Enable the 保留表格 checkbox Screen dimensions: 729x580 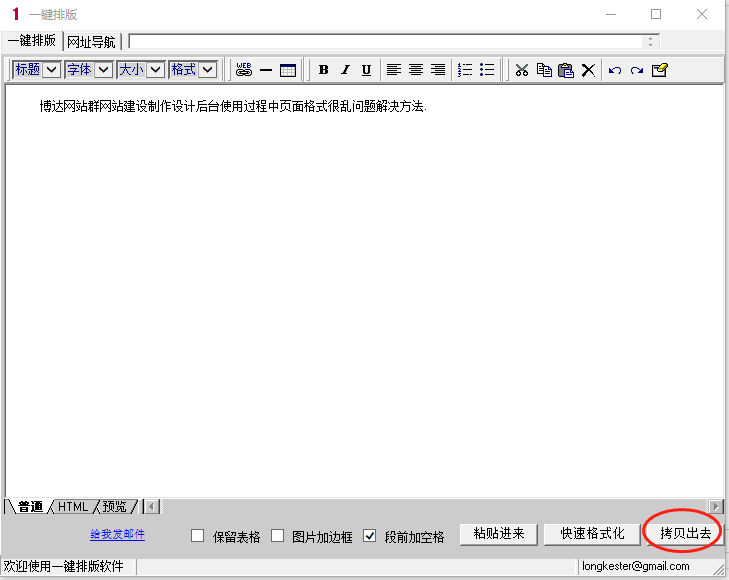pos(198,536)
